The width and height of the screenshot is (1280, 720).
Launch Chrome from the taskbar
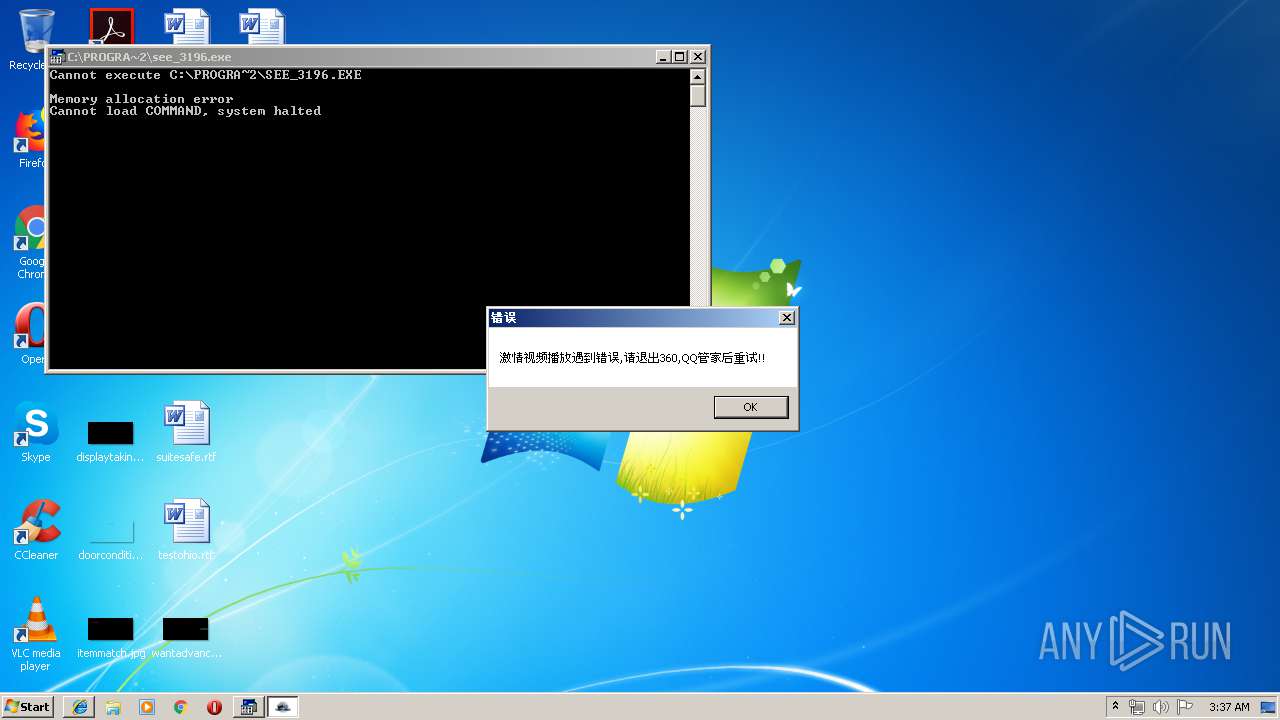(x=180, y=706)
